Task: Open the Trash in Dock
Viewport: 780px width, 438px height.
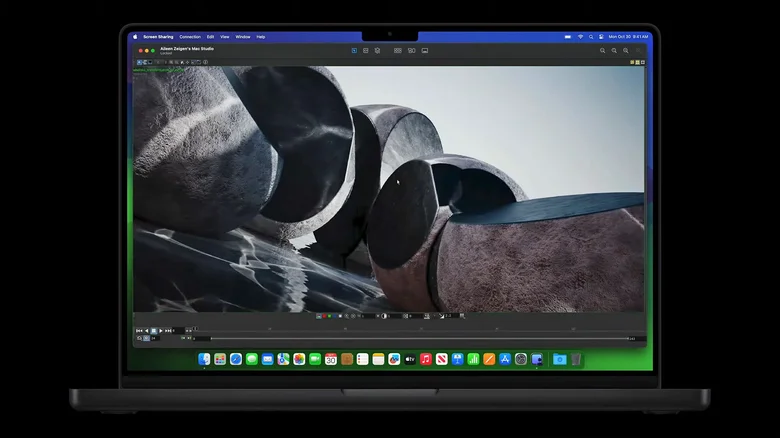Action: click(576, 359)
